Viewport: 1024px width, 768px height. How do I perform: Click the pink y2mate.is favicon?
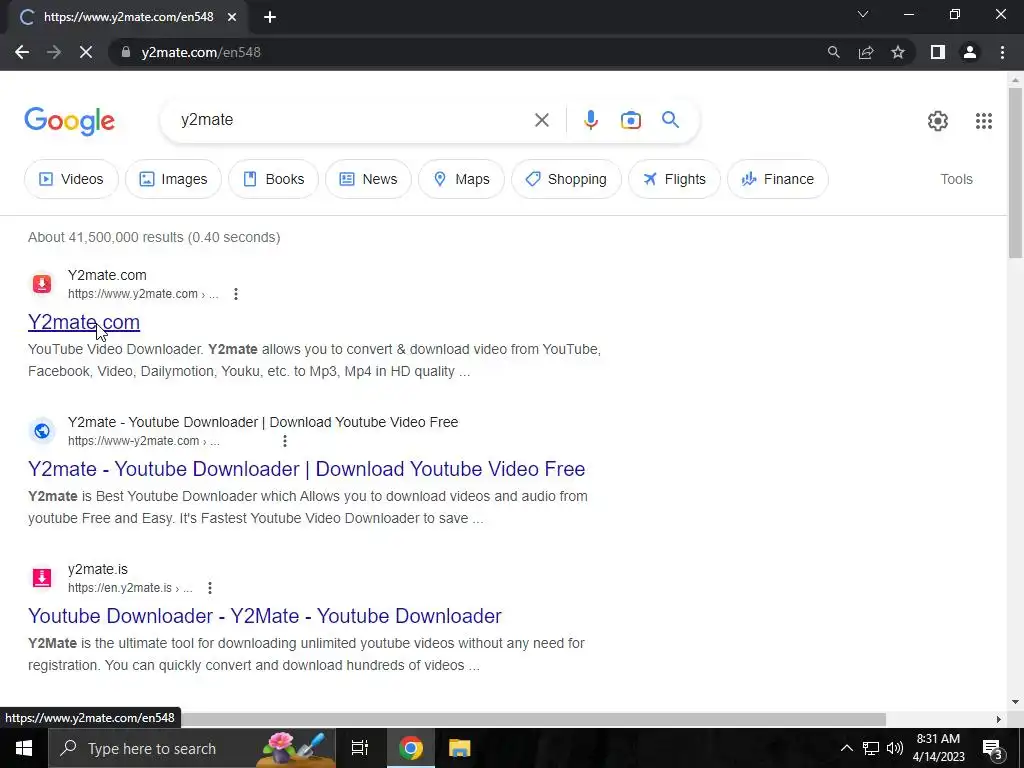pyautogui.click(x=42, y=578)
